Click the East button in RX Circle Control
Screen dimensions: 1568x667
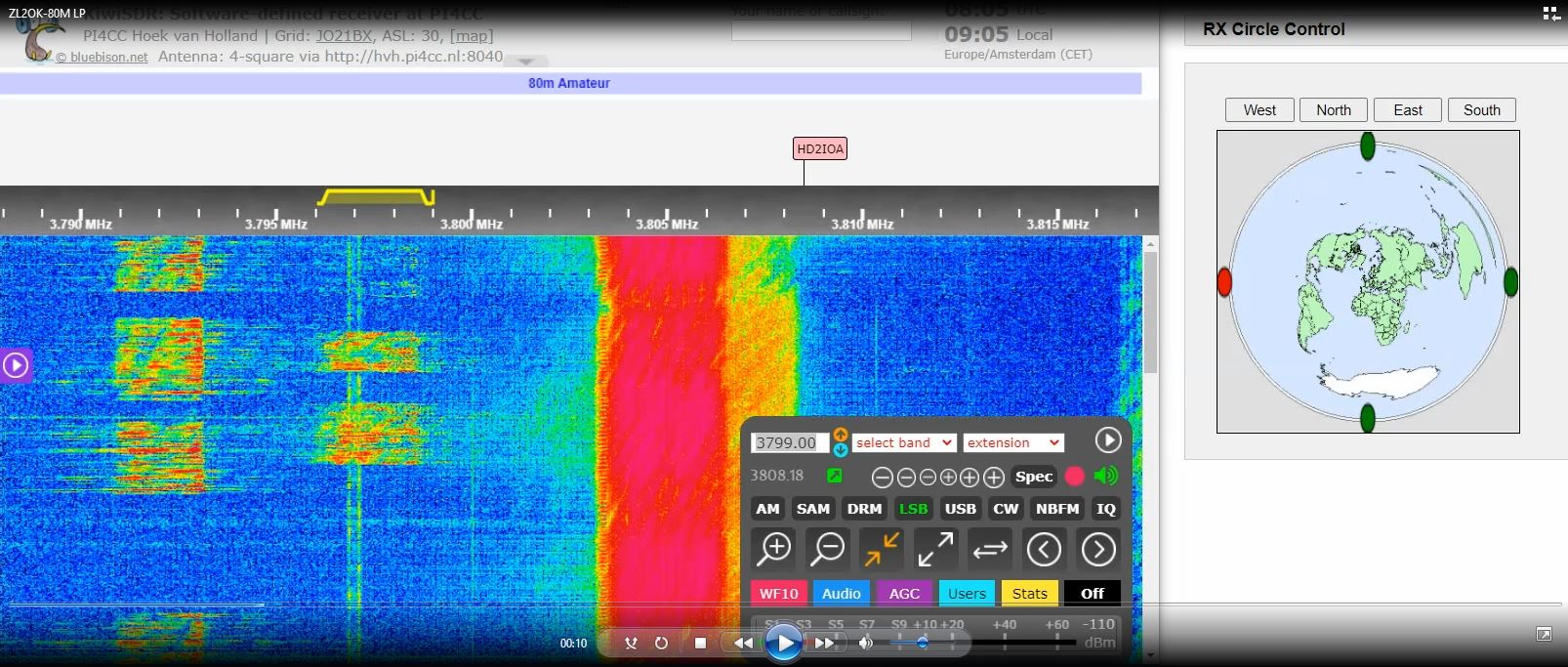[1408, 110]
